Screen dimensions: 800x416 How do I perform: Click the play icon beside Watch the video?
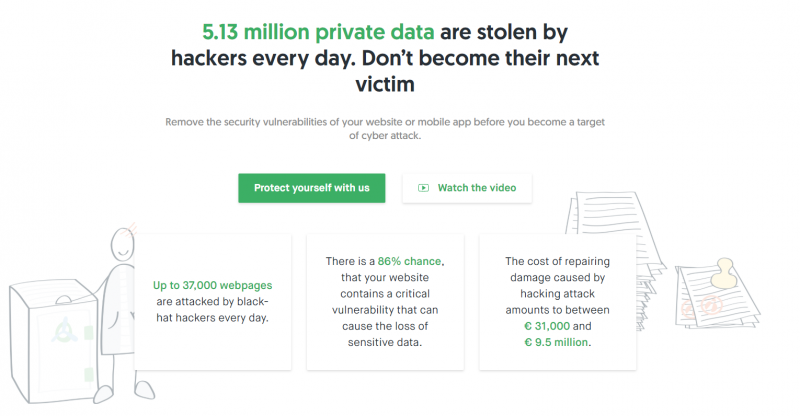(x=423, y=188)
